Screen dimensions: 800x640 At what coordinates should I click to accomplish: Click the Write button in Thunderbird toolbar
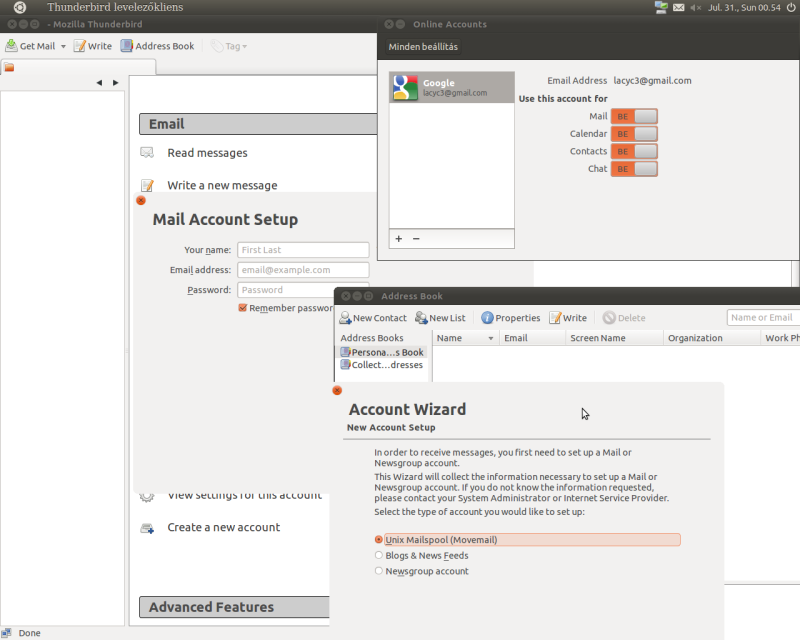click(x=93, y=46)
